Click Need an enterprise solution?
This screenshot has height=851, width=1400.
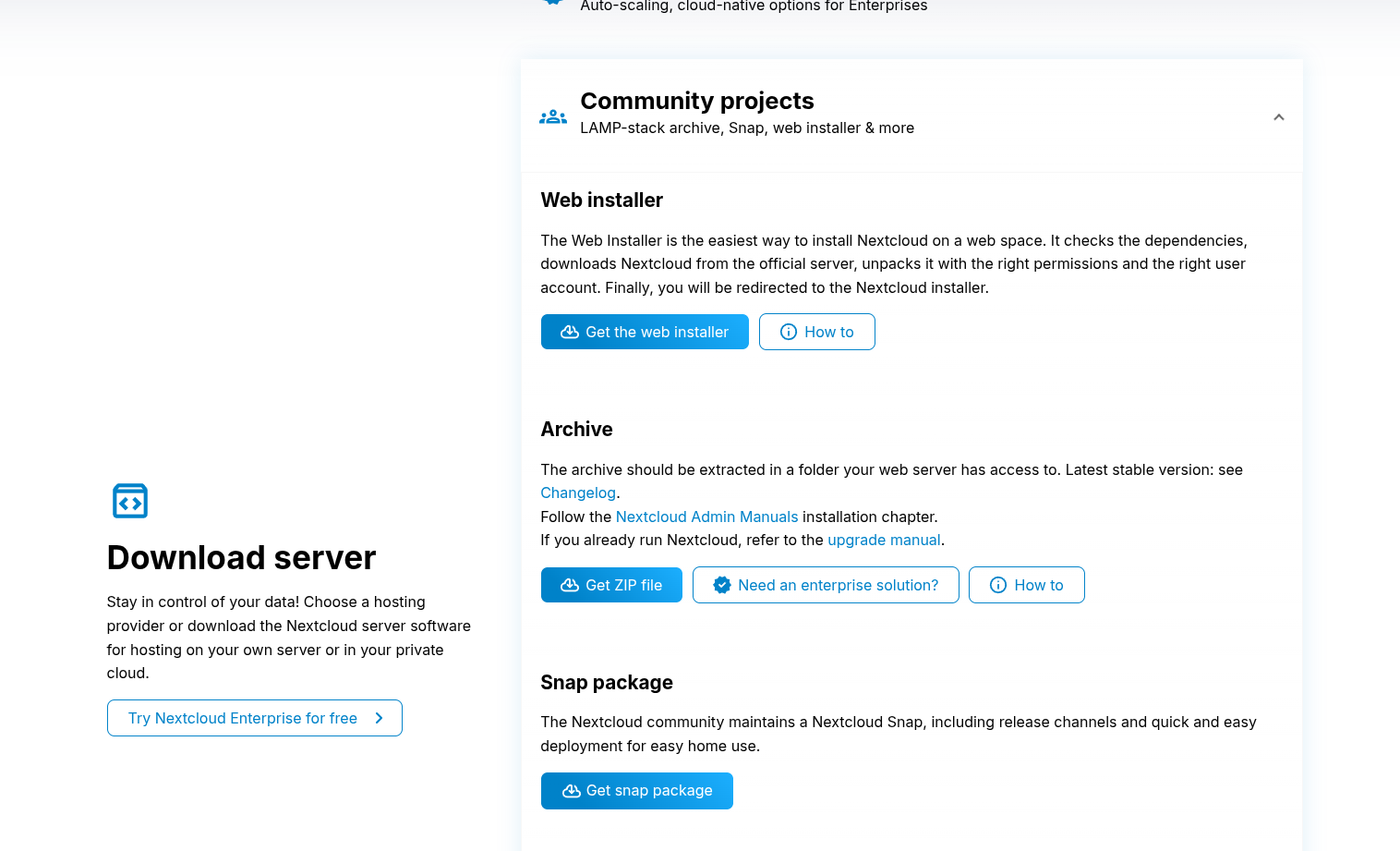pos(826,585)
